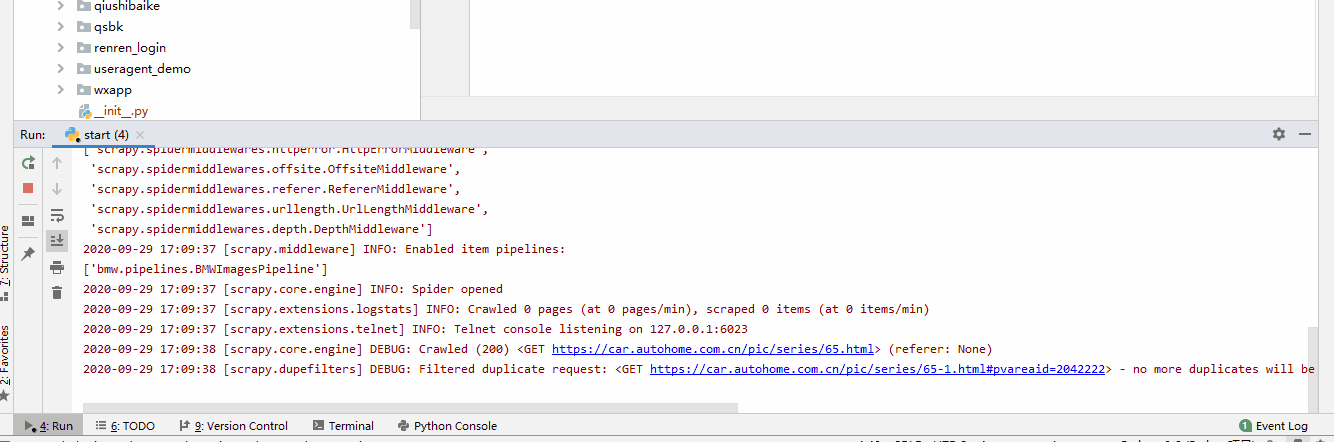Screen dimensions: 1334x442
Task: Open the Terminal tool window
Action: [x=343, y=425]
